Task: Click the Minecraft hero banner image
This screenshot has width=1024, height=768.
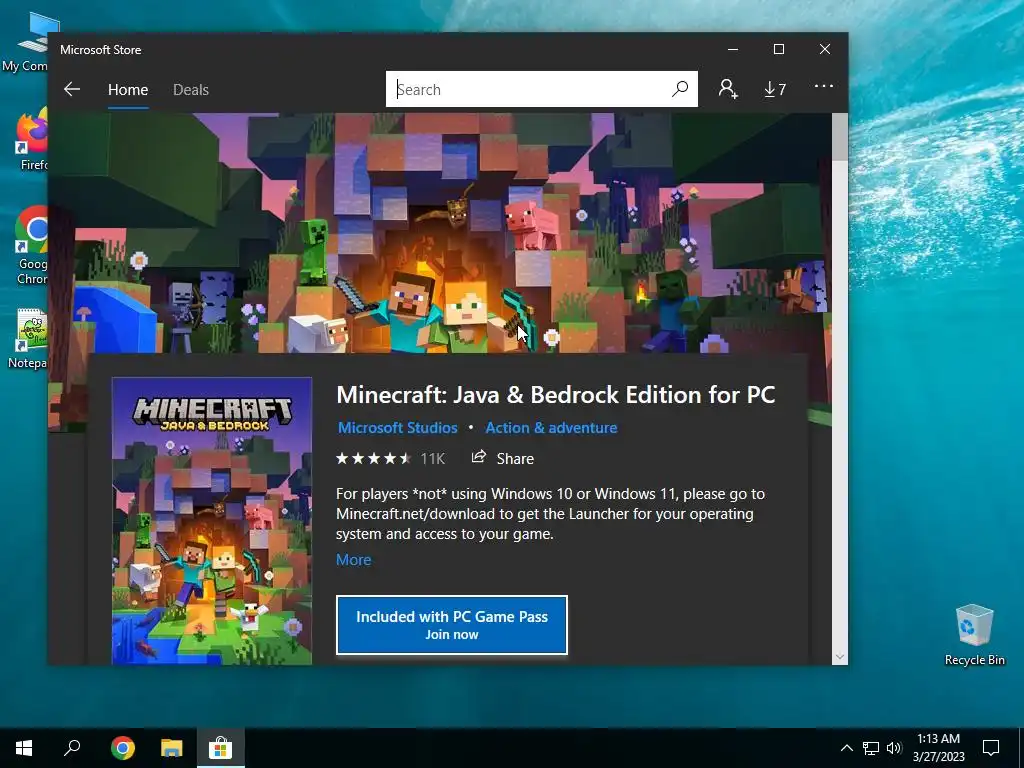Action: pos(440,233)
